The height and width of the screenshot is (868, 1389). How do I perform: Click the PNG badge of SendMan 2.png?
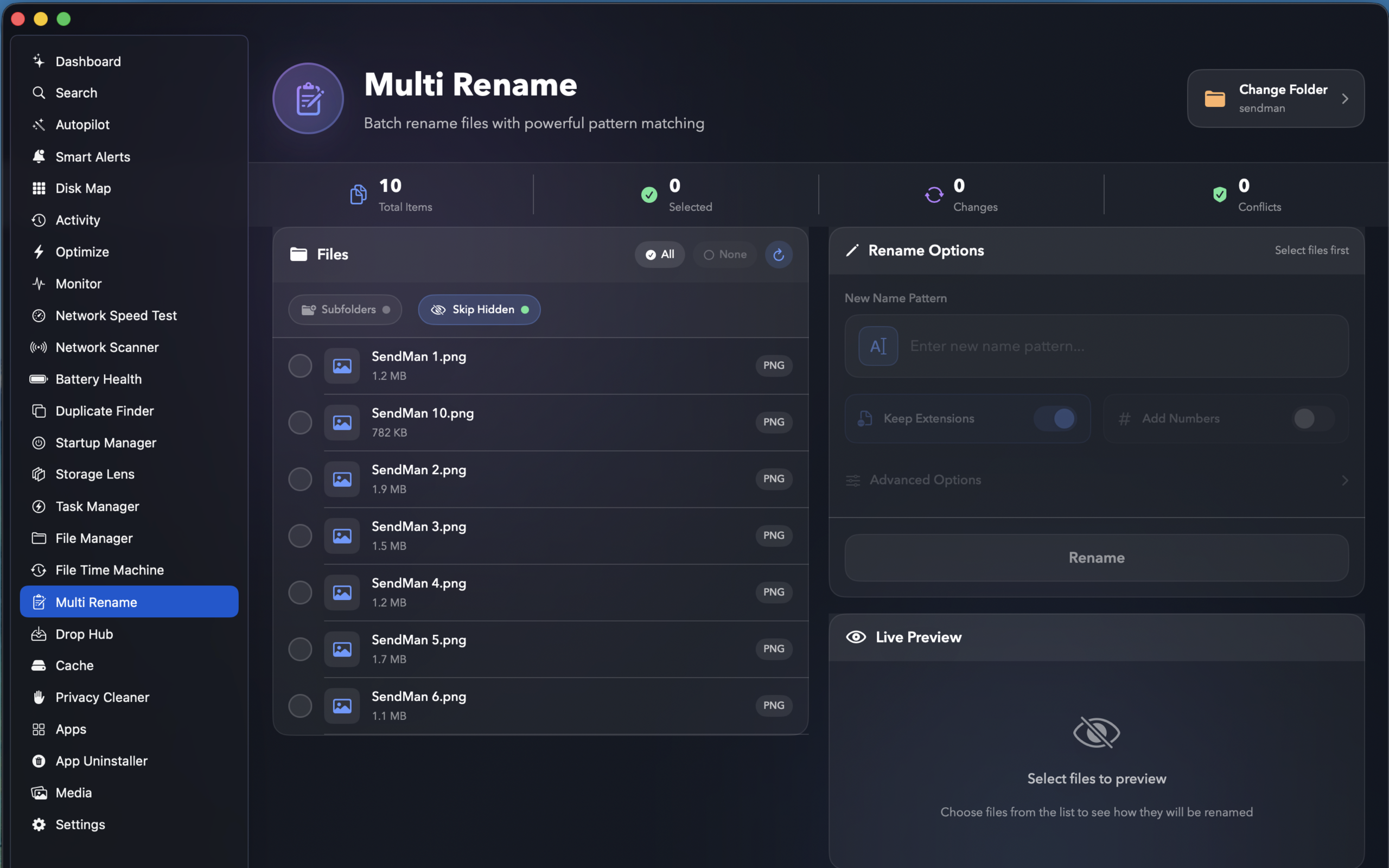click(774, 479)
